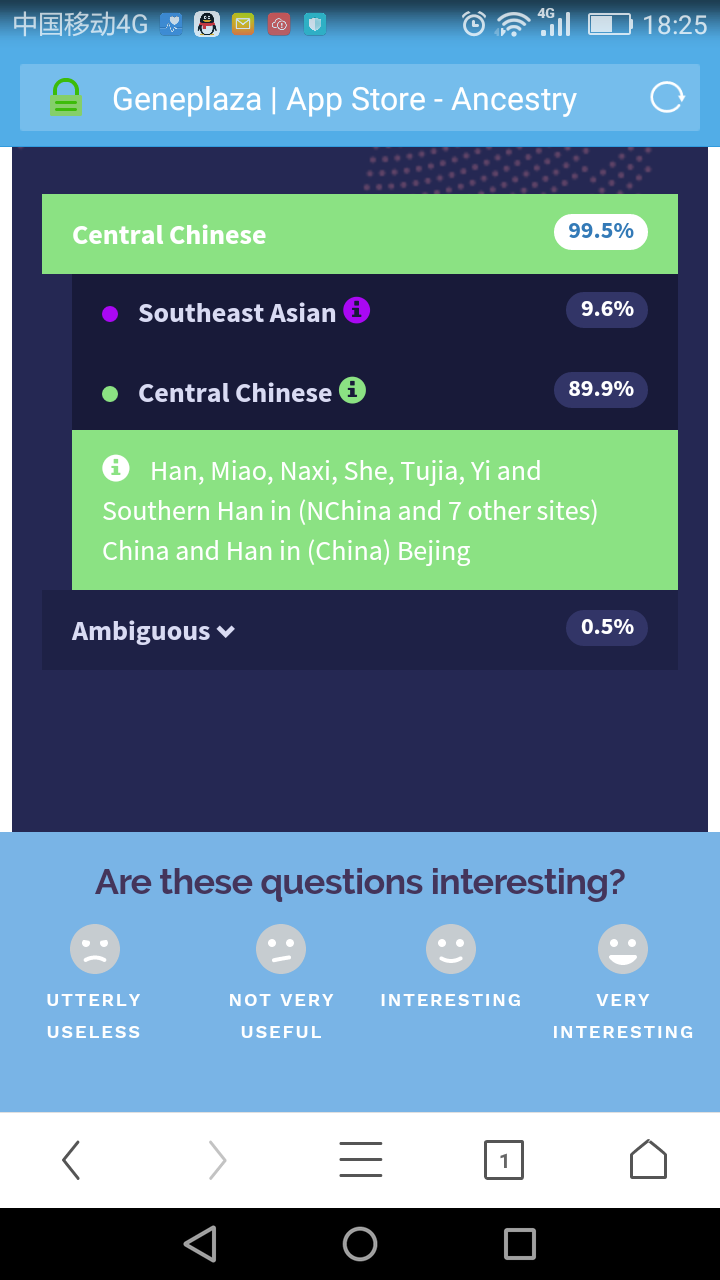Tap Android recent apps square button
Viewport: 720px width, 1280px height.
pyautogui.click(x=520, y=1244)
